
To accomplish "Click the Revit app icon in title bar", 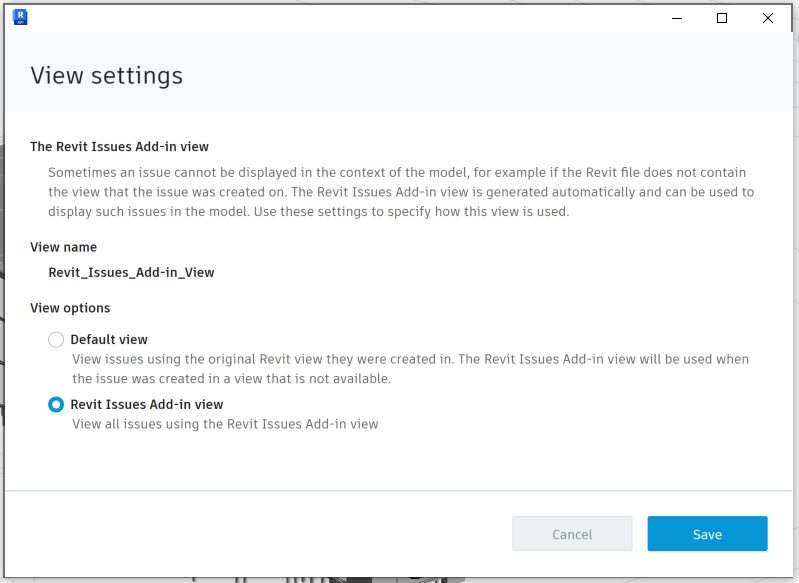I will pos(20,17).
